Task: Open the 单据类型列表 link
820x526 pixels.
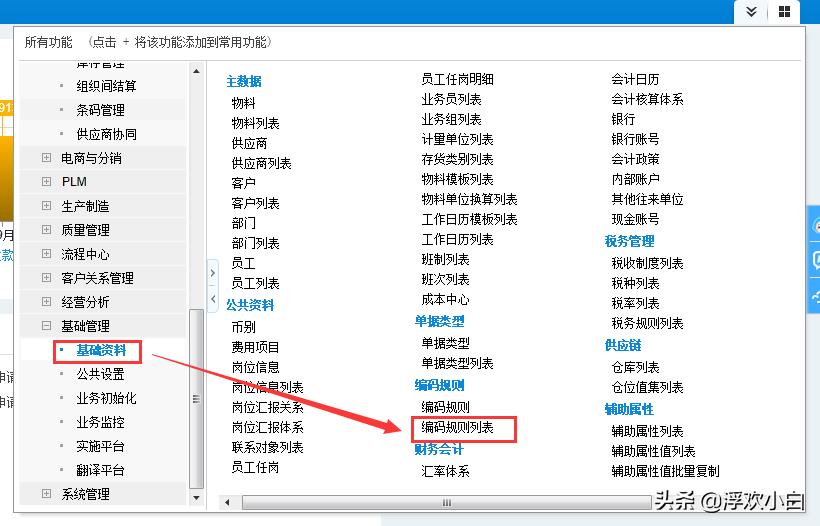Action: pyautogui.click(x=458, y=363)
